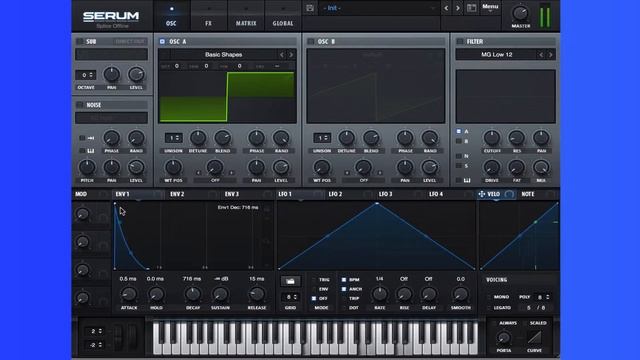Image resolution: width=640 pixels, height=360 pixels.
Task: Enable the SUB oscillator
Action: [x=80, y=42]
